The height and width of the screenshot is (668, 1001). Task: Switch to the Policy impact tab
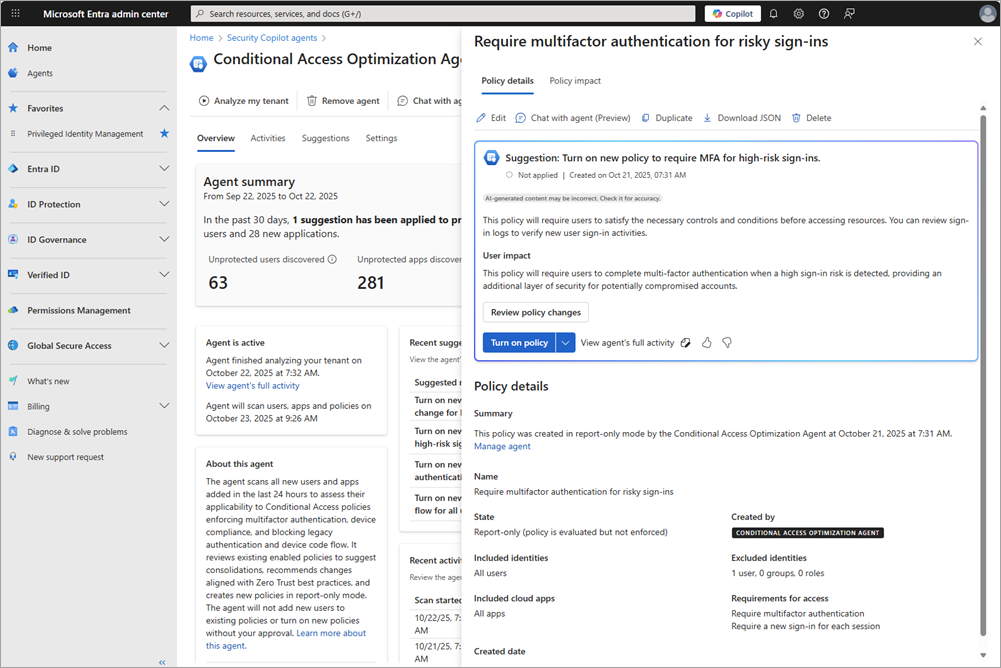click(574, 81)
